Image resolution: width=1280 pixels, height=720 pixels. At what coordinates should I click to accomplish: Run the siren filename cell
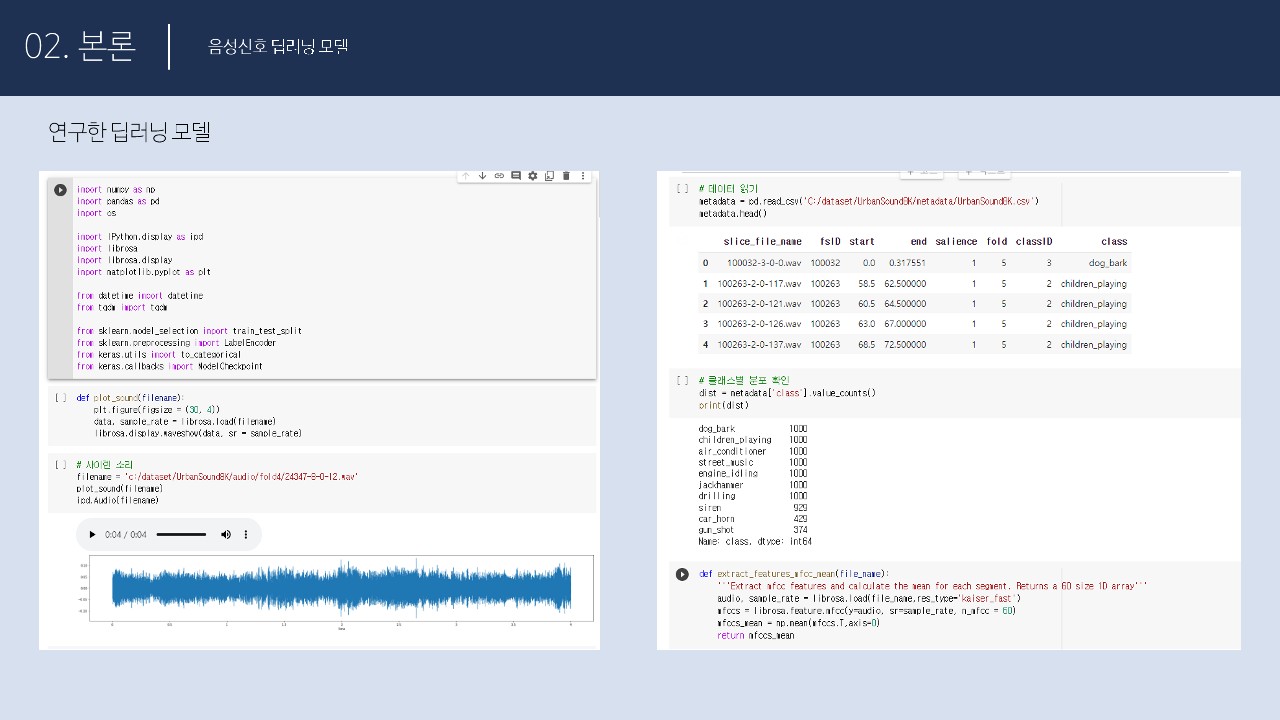(x=61, y=465)
